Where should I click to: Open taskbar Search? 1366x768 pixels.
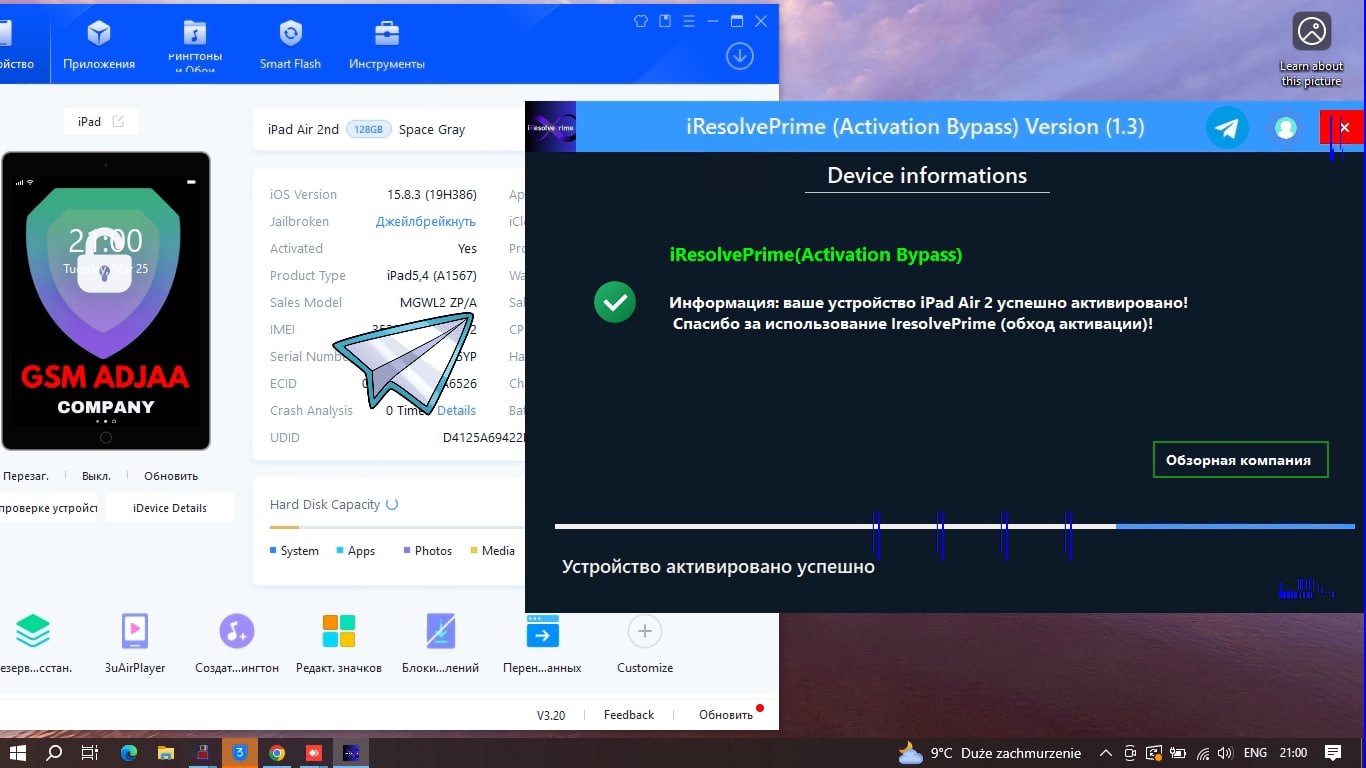pos(55,753)
